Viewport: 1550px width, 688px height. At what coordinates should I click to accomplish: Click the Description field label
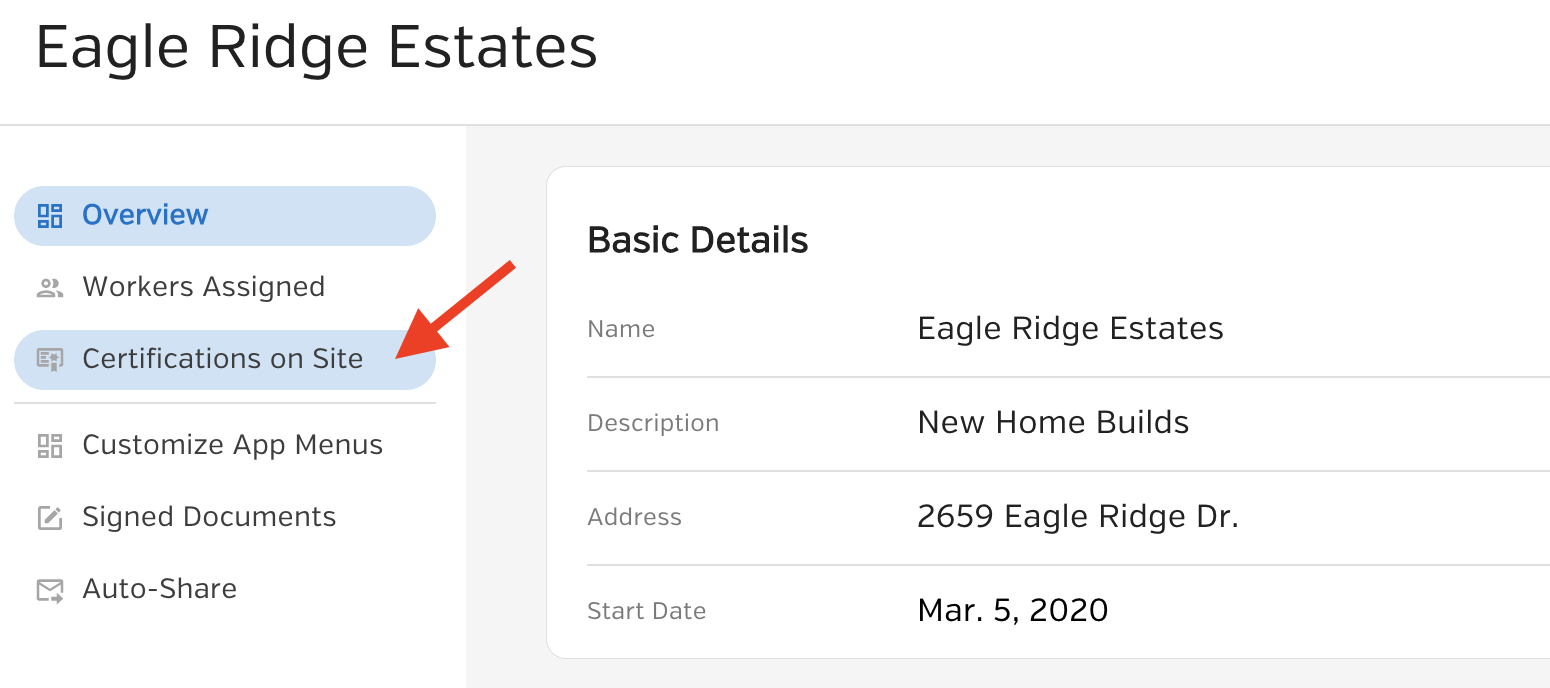(x=653, y=424)
